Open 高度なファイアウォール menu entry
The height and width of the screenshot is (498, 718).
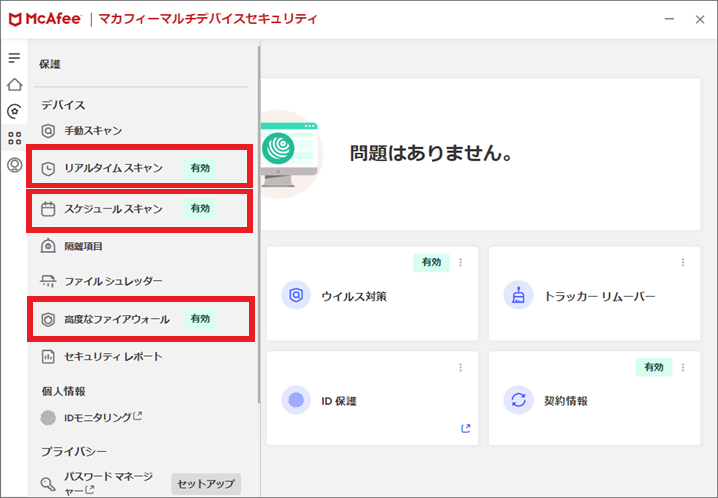117,319
